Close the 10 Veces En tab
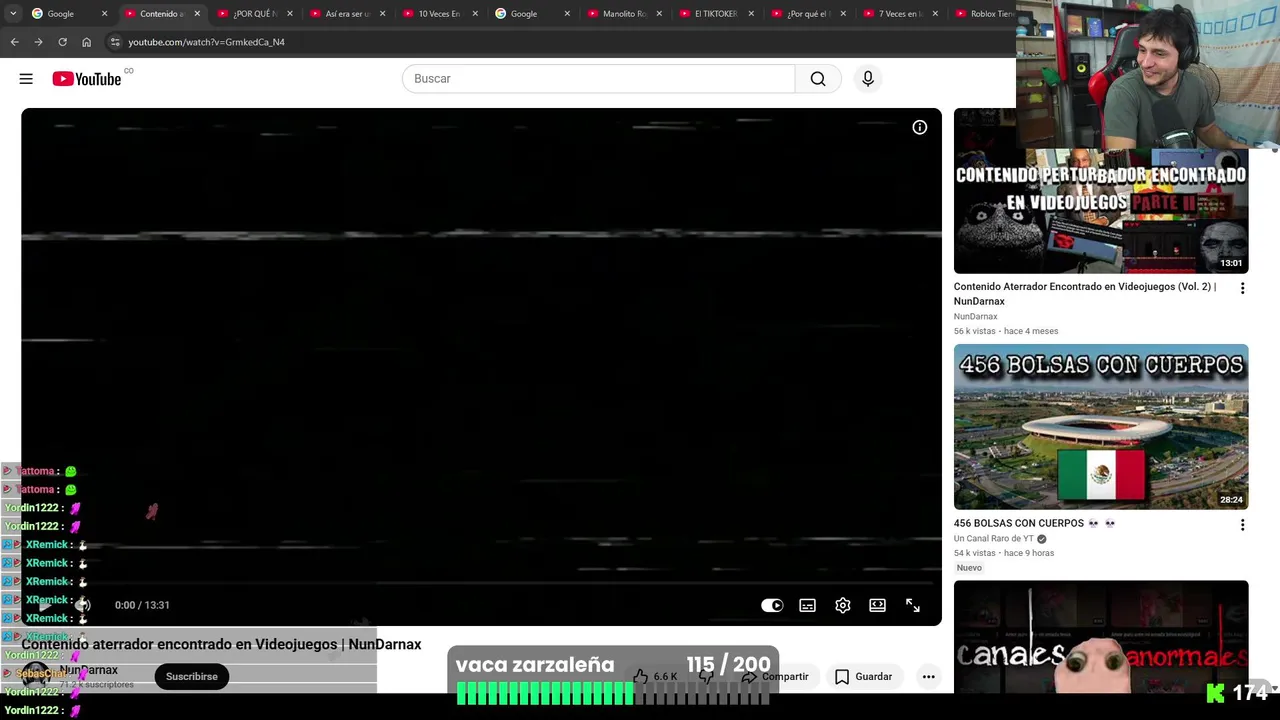 click(x=474, y=14)
